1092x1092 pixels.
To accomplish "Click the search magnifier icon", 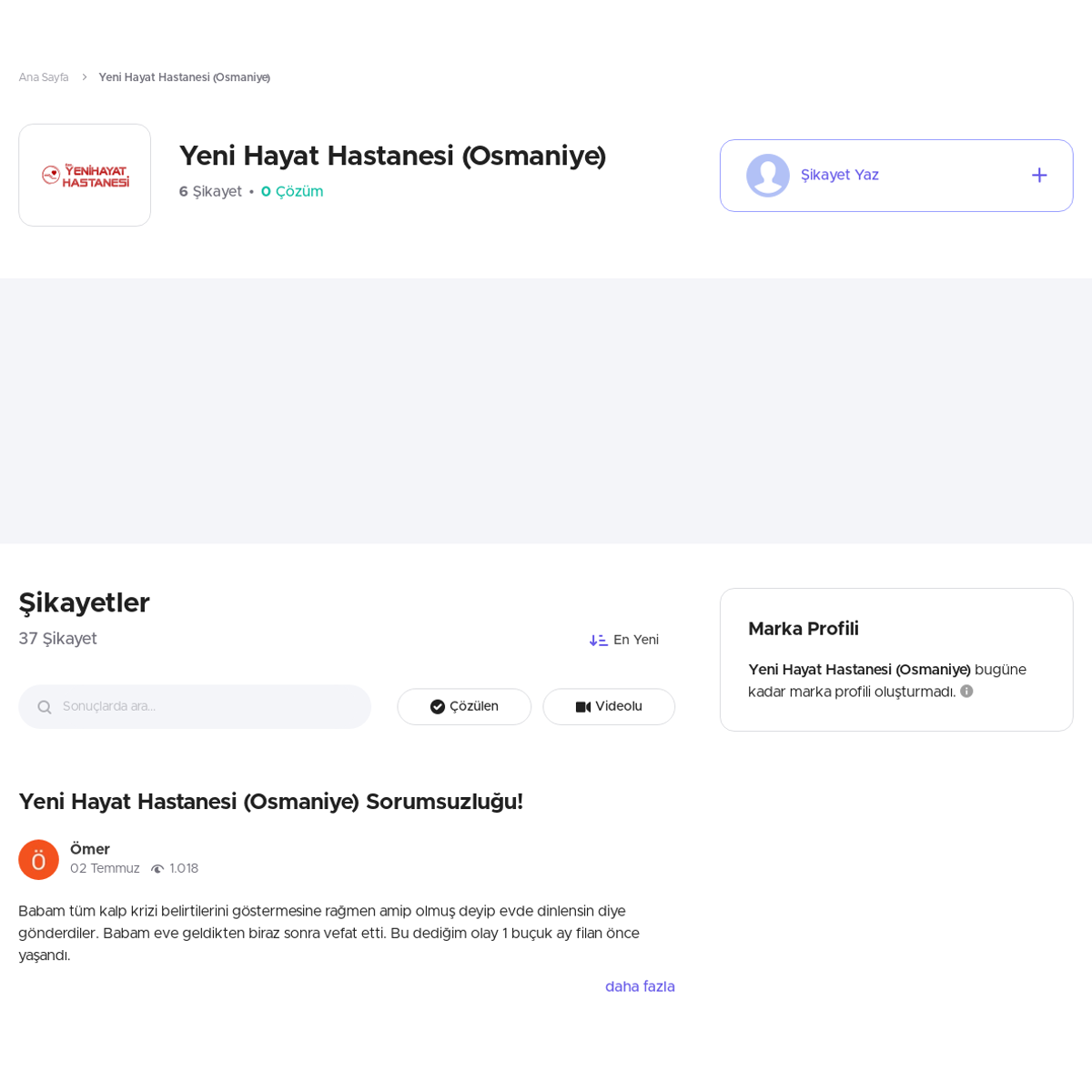I will click(44, 707).
